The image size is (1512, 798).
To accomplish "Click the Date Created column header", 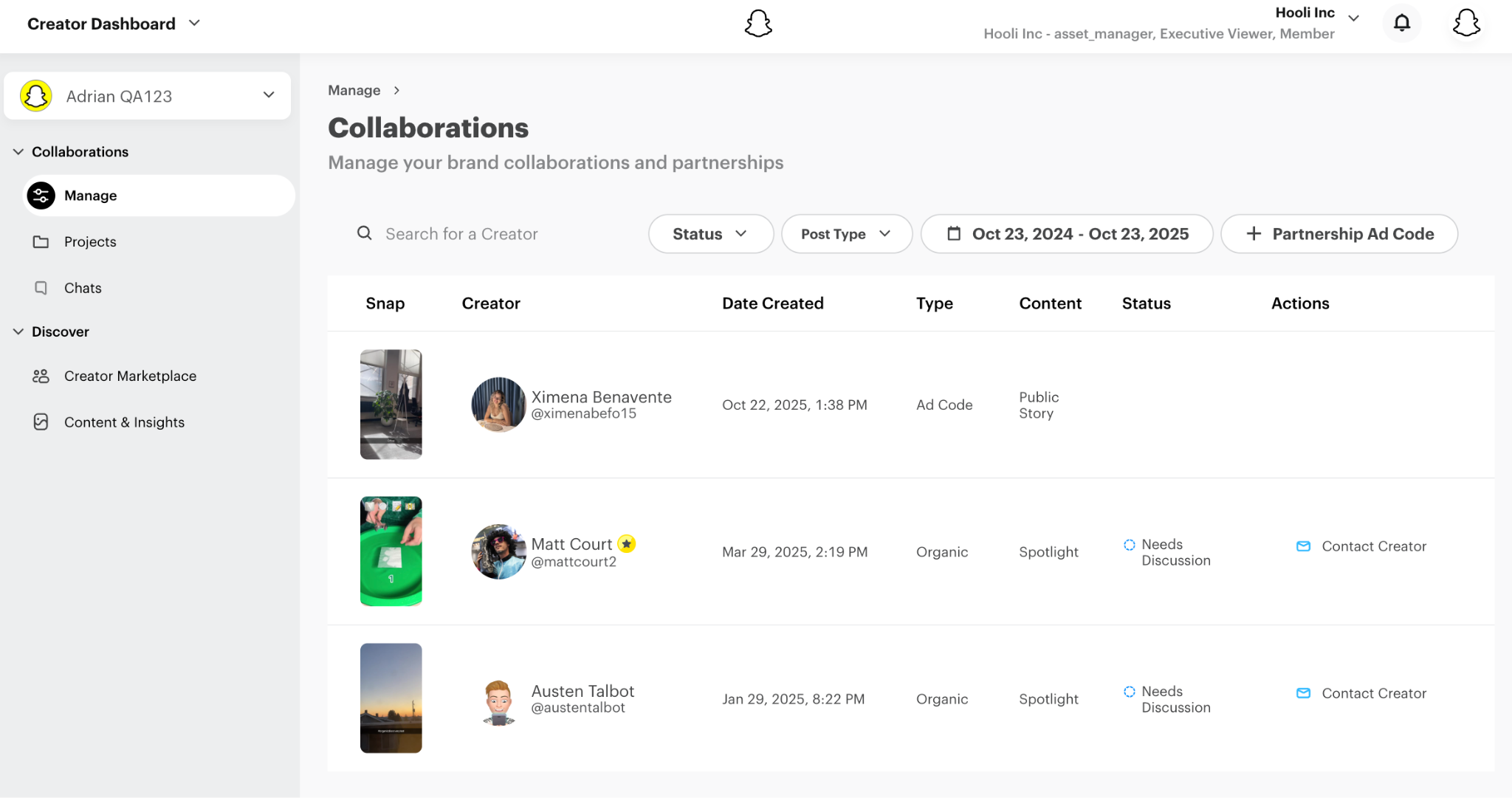I will click(x=773, y=303).
